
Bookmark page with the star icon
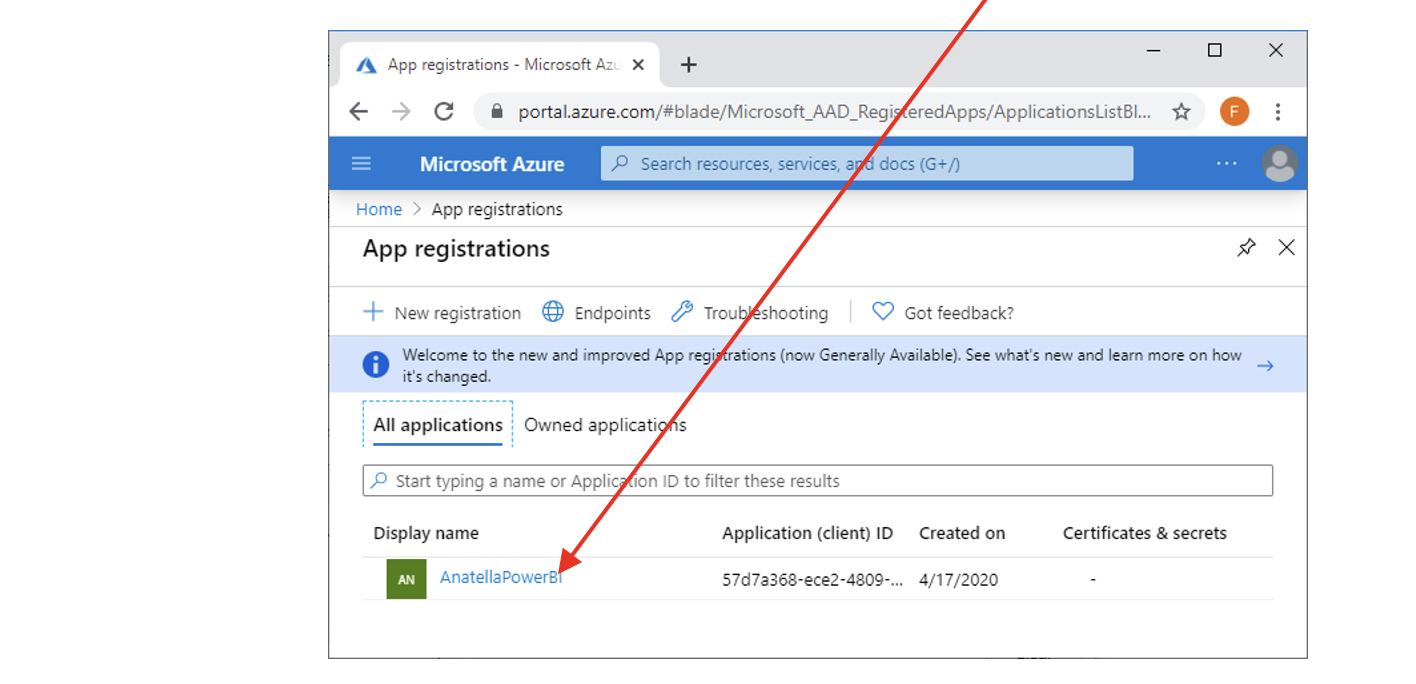[x=1181, y=112]
